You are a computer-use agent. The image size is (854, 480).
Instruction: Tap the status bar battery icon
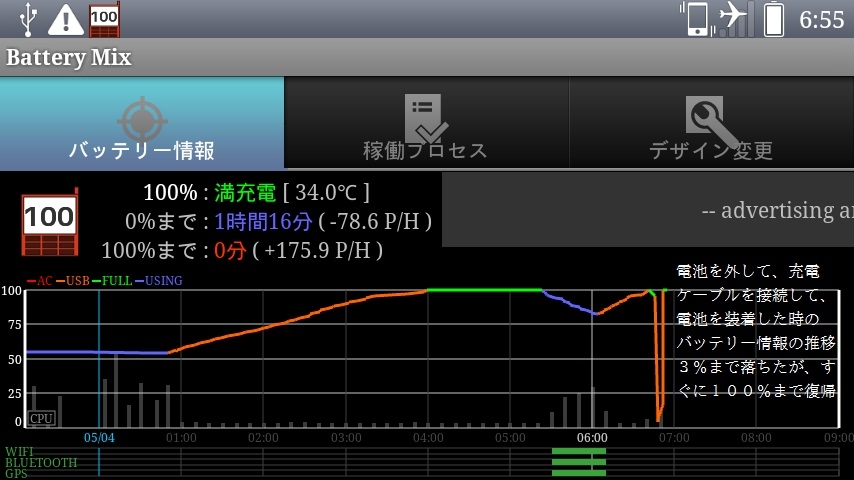click(x=773, y=19)
